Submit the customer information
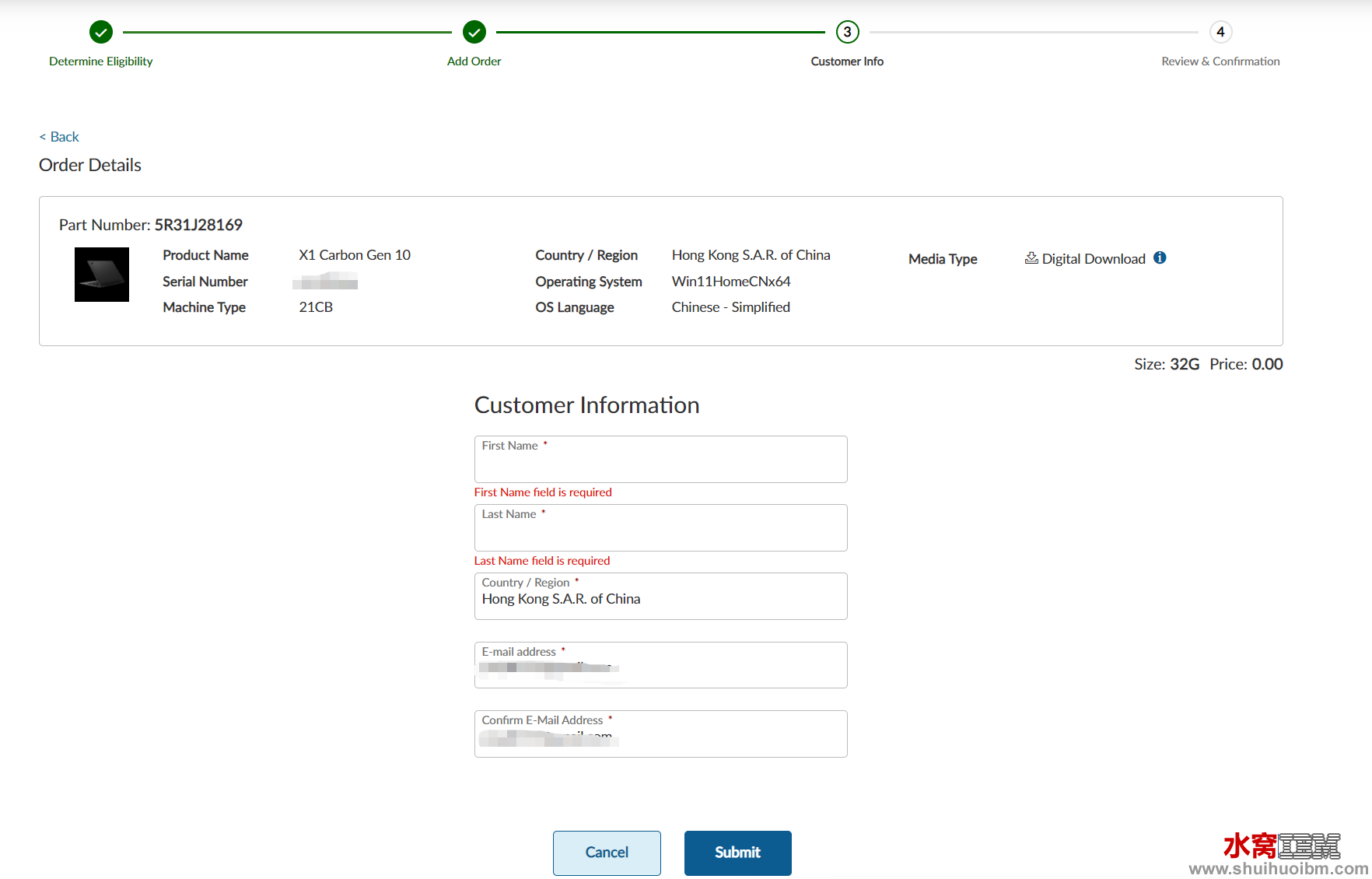This screenshot has height=879, width=1372. coord(738,853)
